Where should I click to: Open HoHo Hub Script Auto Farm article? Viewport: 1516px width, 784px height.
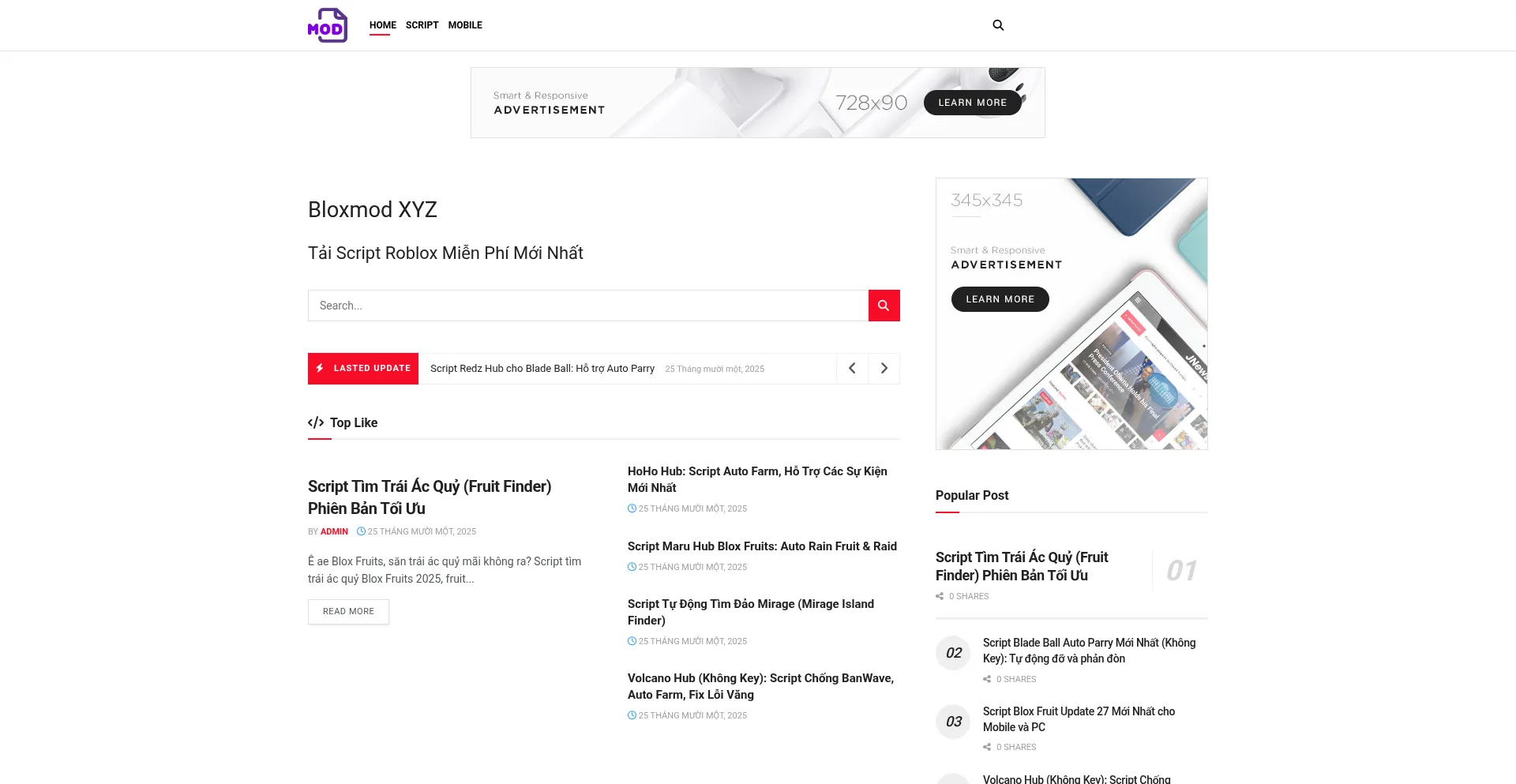757,479
